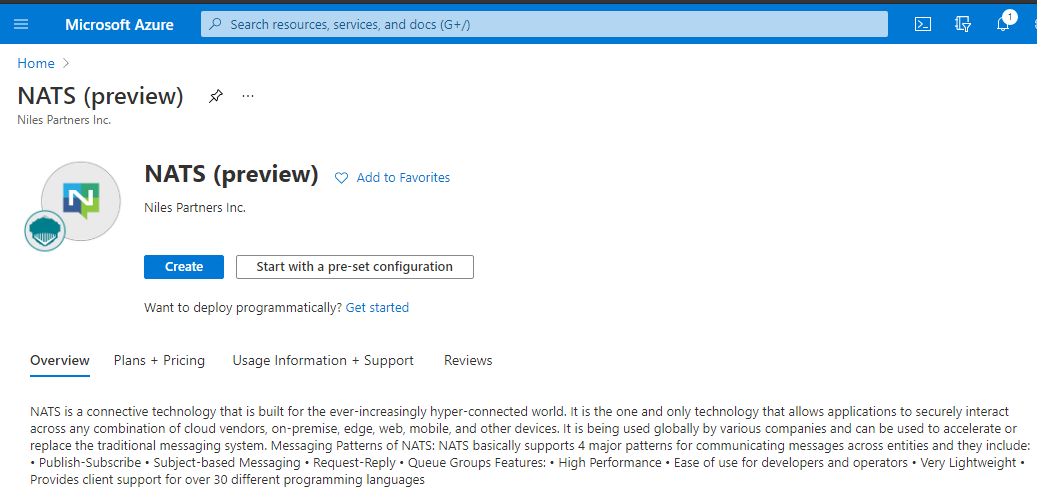The height and width of the screenshot is (496, 1037).
Task: Click the NATS product logo
Action: pos(81,200)
